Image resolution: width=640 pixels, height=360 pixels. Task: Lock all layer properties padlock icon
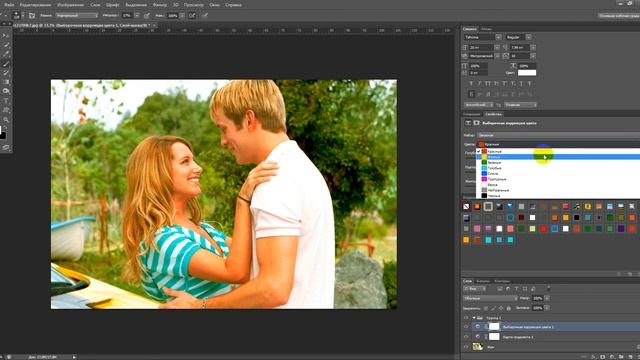[x=509, y=308]
